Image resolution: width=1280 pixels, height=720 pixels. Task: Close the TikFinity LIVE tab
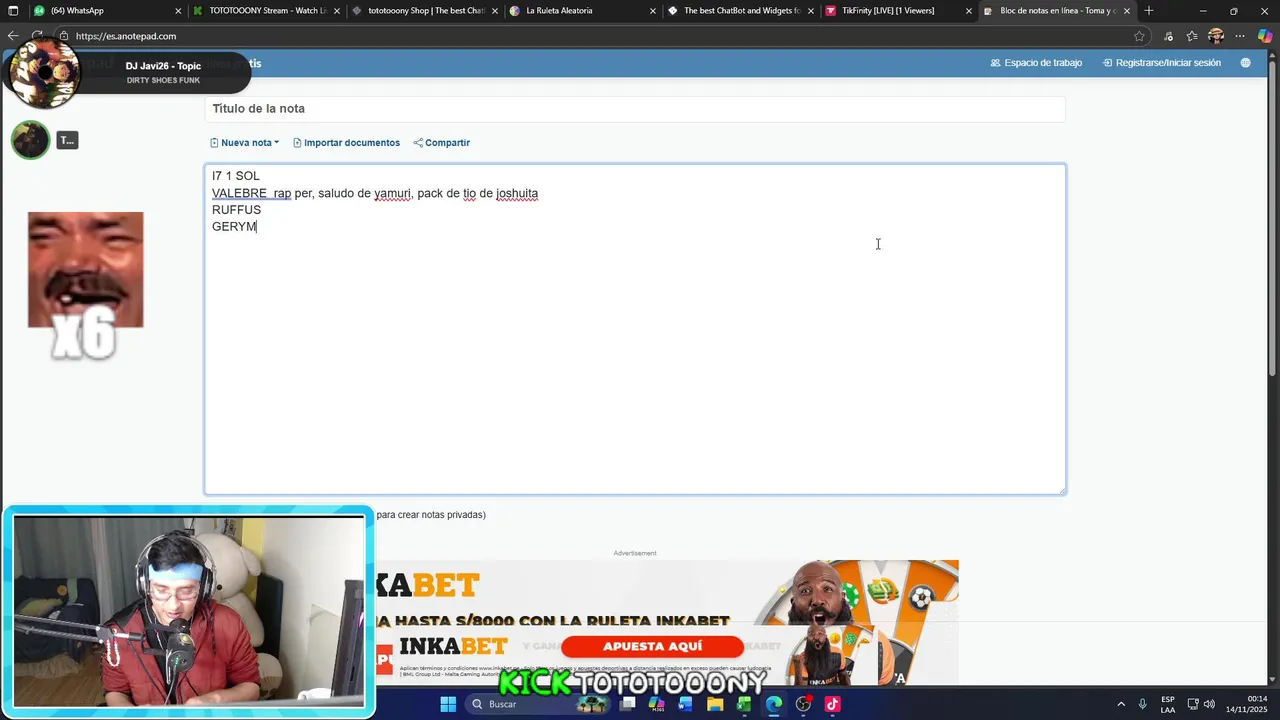(968, 11)
